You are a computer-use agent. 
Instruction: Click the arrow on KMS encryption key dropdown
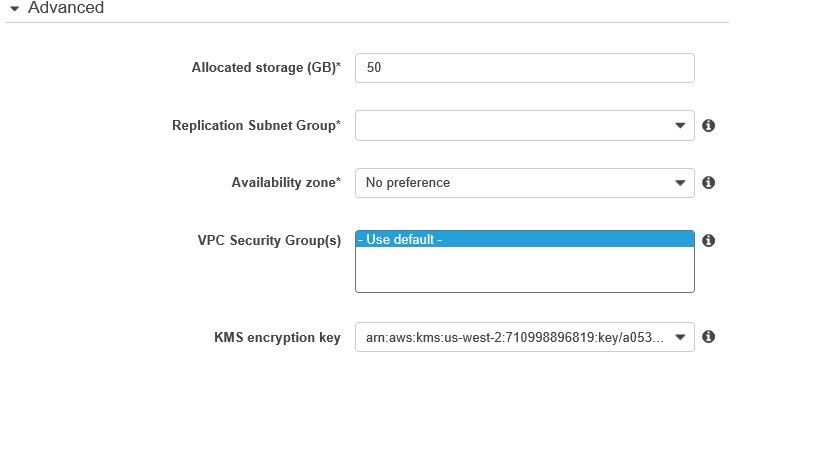coord(680,337)
